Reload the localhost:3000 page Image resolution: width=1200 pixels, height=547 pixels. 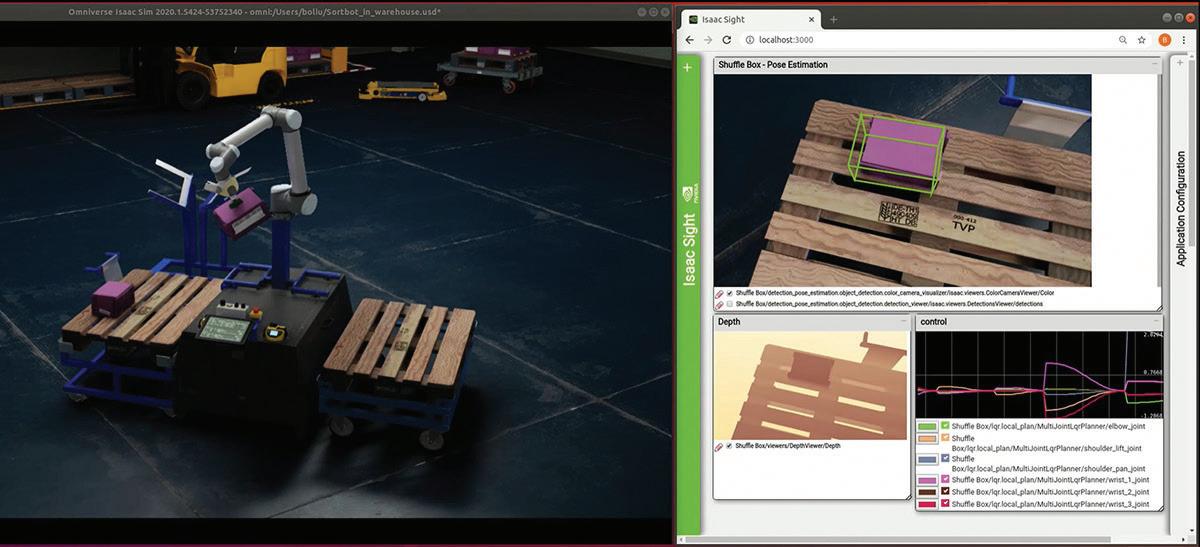[x=727, y=39]
